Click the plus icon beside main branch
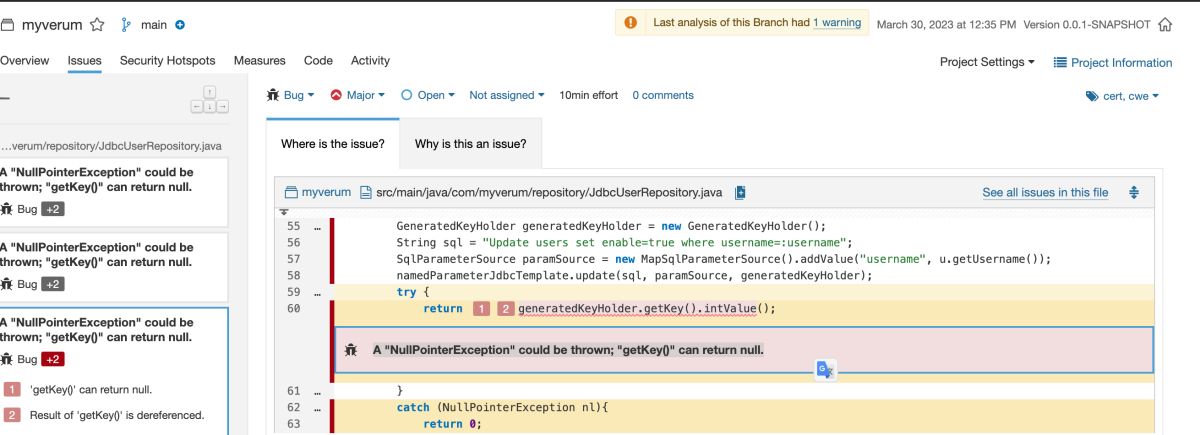 (180, 25)
